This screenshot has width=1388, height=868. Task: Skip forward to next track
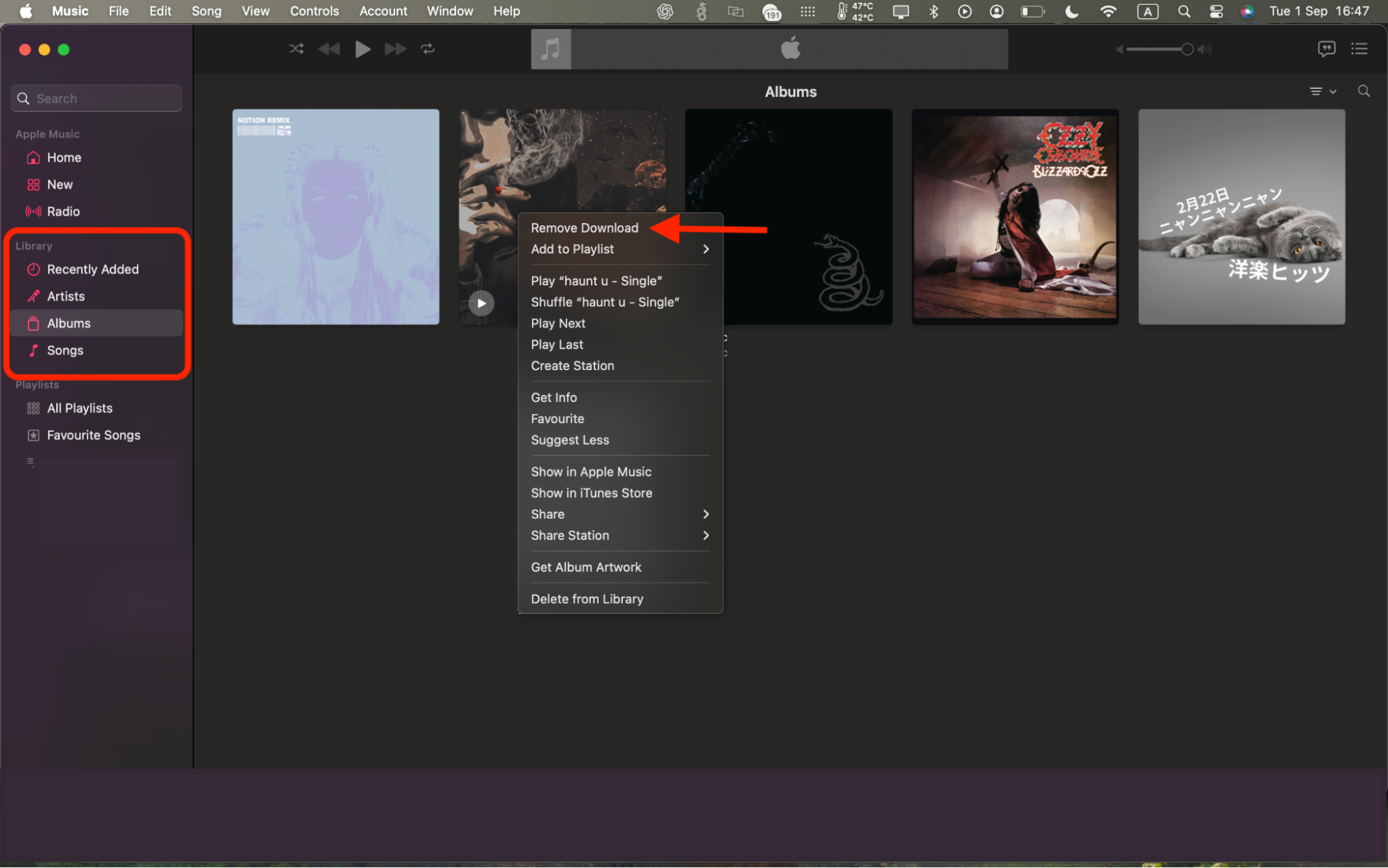[x=395, y=49]
